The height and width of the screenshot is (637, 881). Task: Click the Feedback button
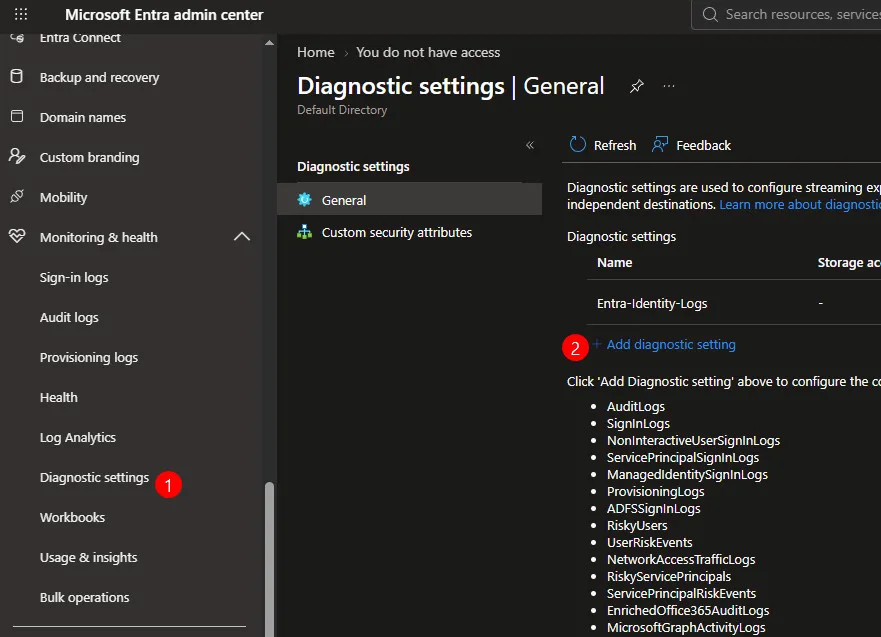coord(691,145)
